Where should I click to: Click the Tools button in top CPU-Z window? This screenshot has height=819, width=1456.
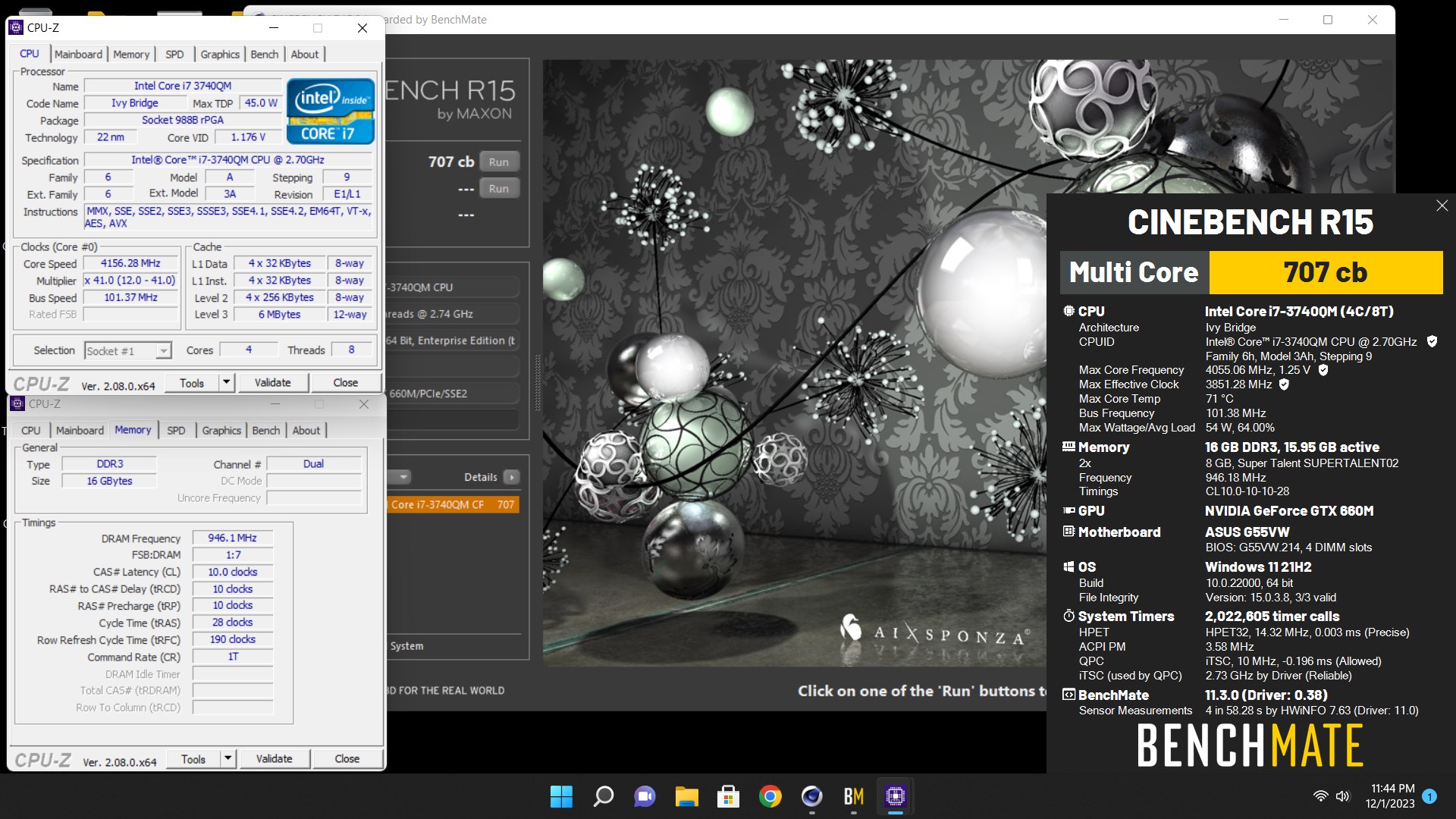(x=192, y=383)
